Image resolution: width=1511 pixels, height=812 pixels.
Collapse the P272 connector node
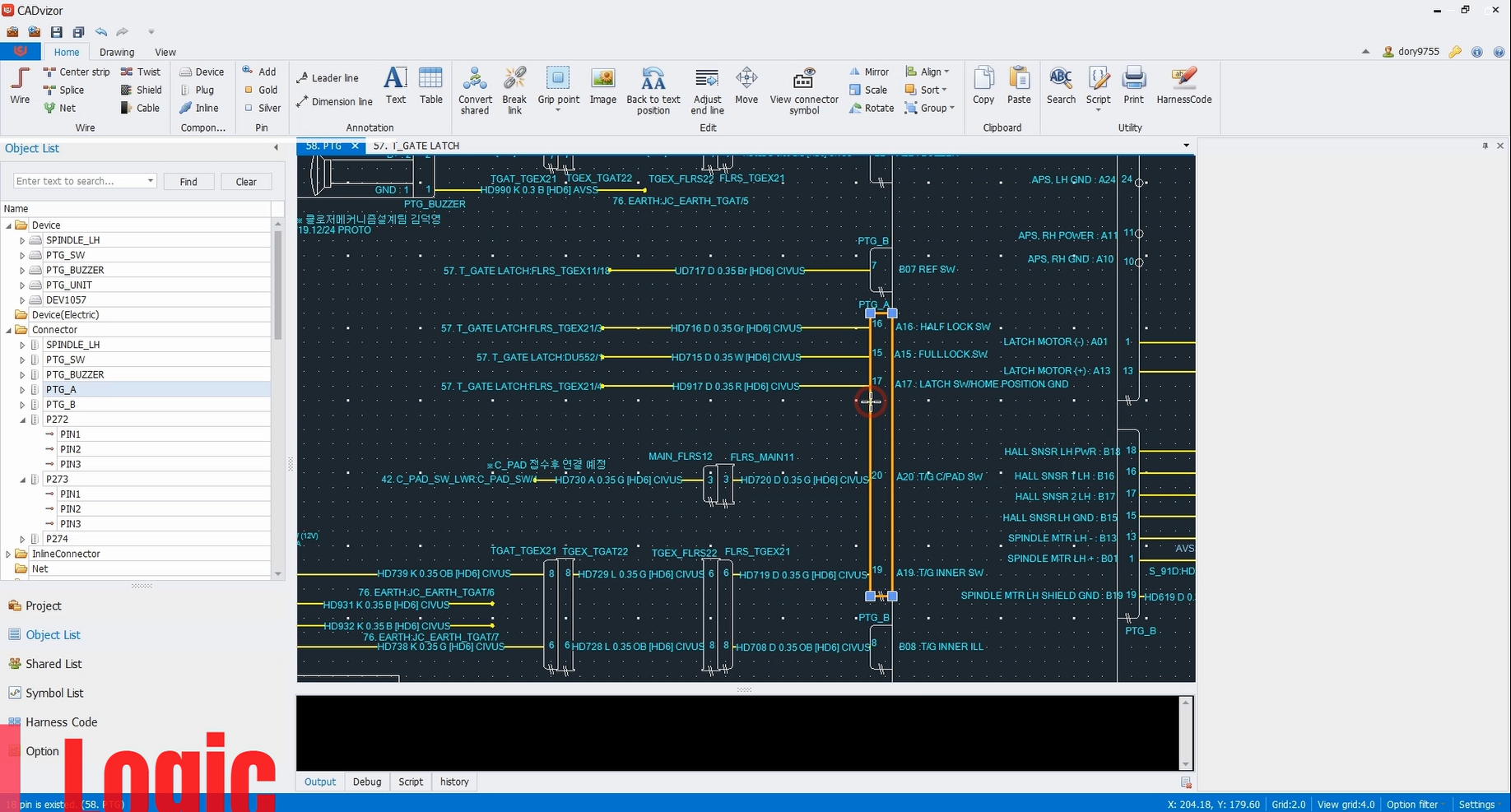tap(22, 420)
